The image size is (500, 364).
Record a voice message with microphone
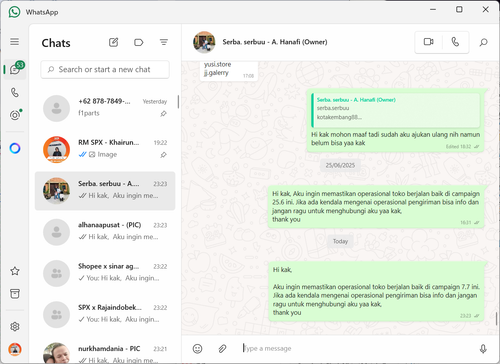(x=483, y=349)
